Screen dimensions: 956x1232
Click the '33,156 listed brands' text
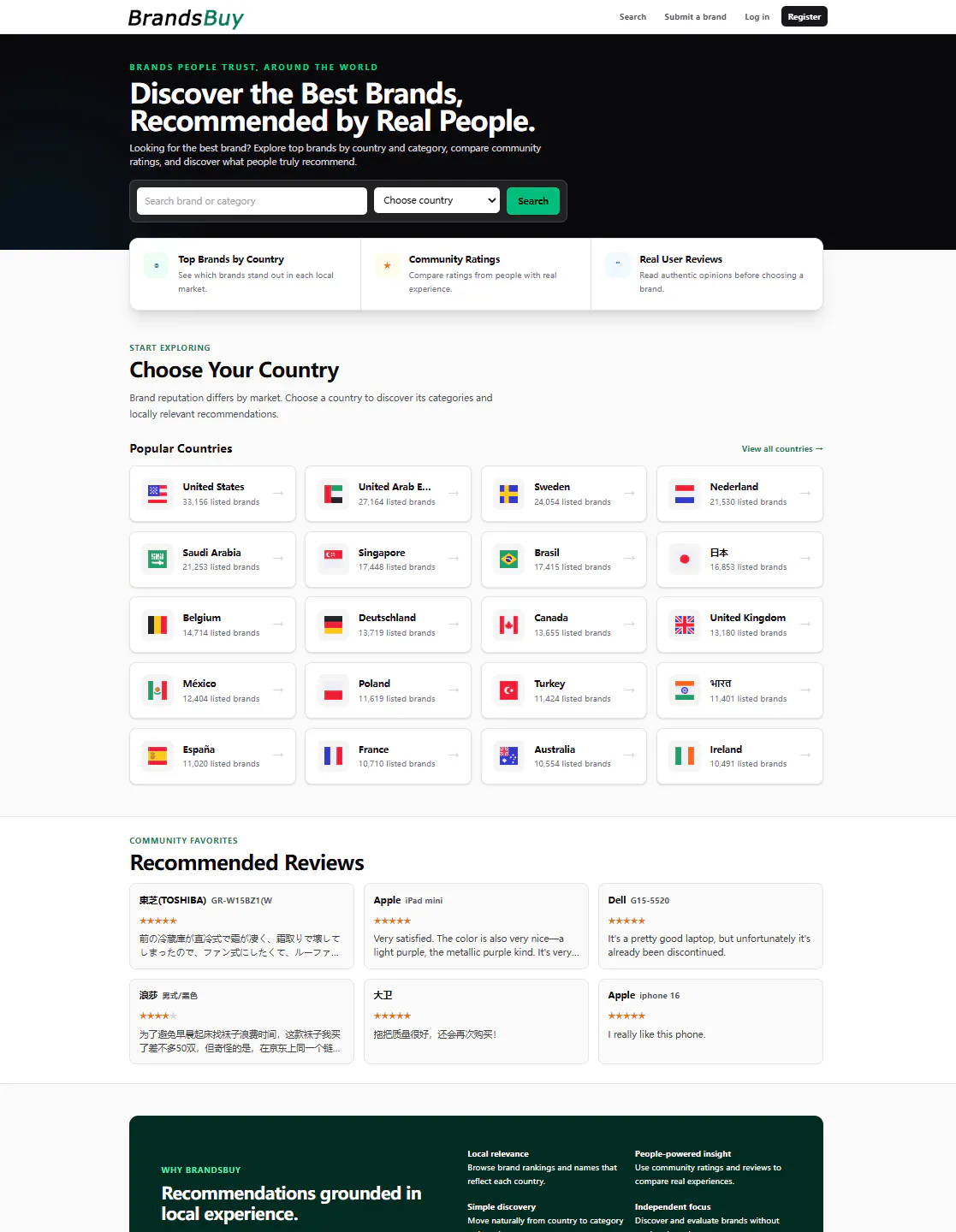point(221,502)
